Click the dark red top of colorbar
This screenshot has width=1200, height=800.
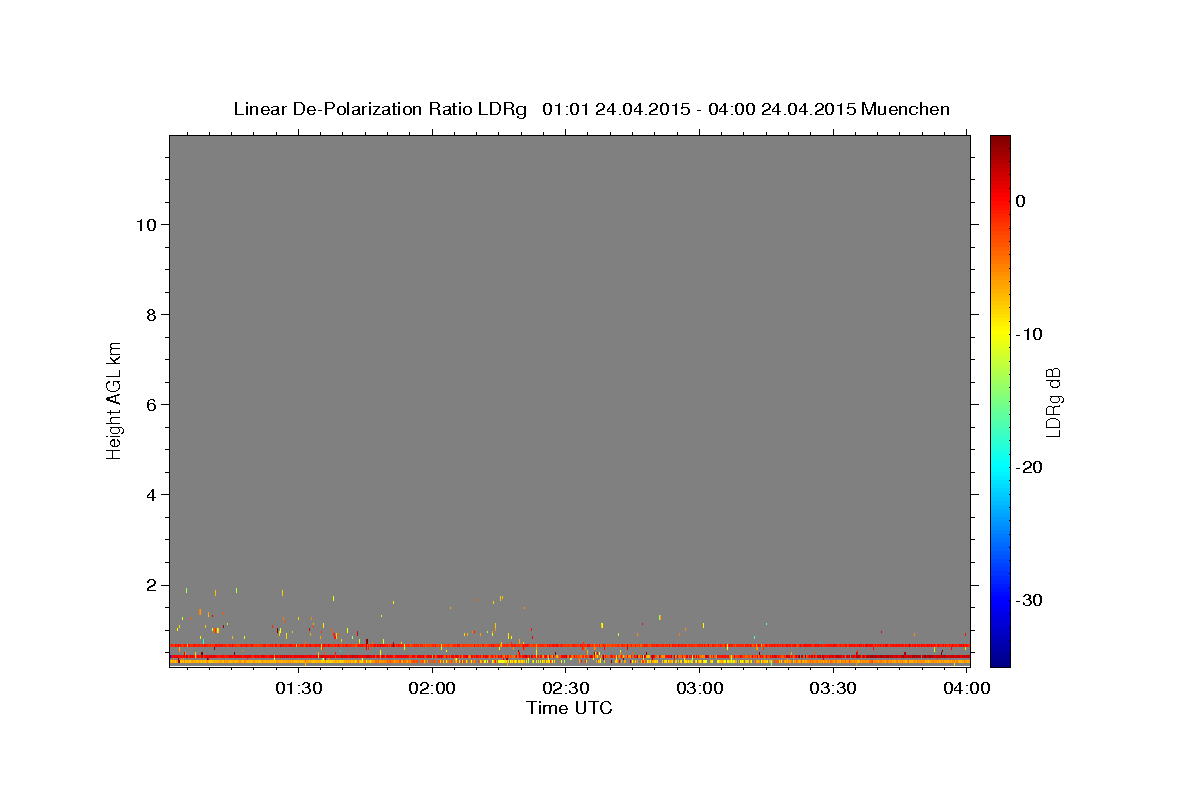pos(1000,142)
